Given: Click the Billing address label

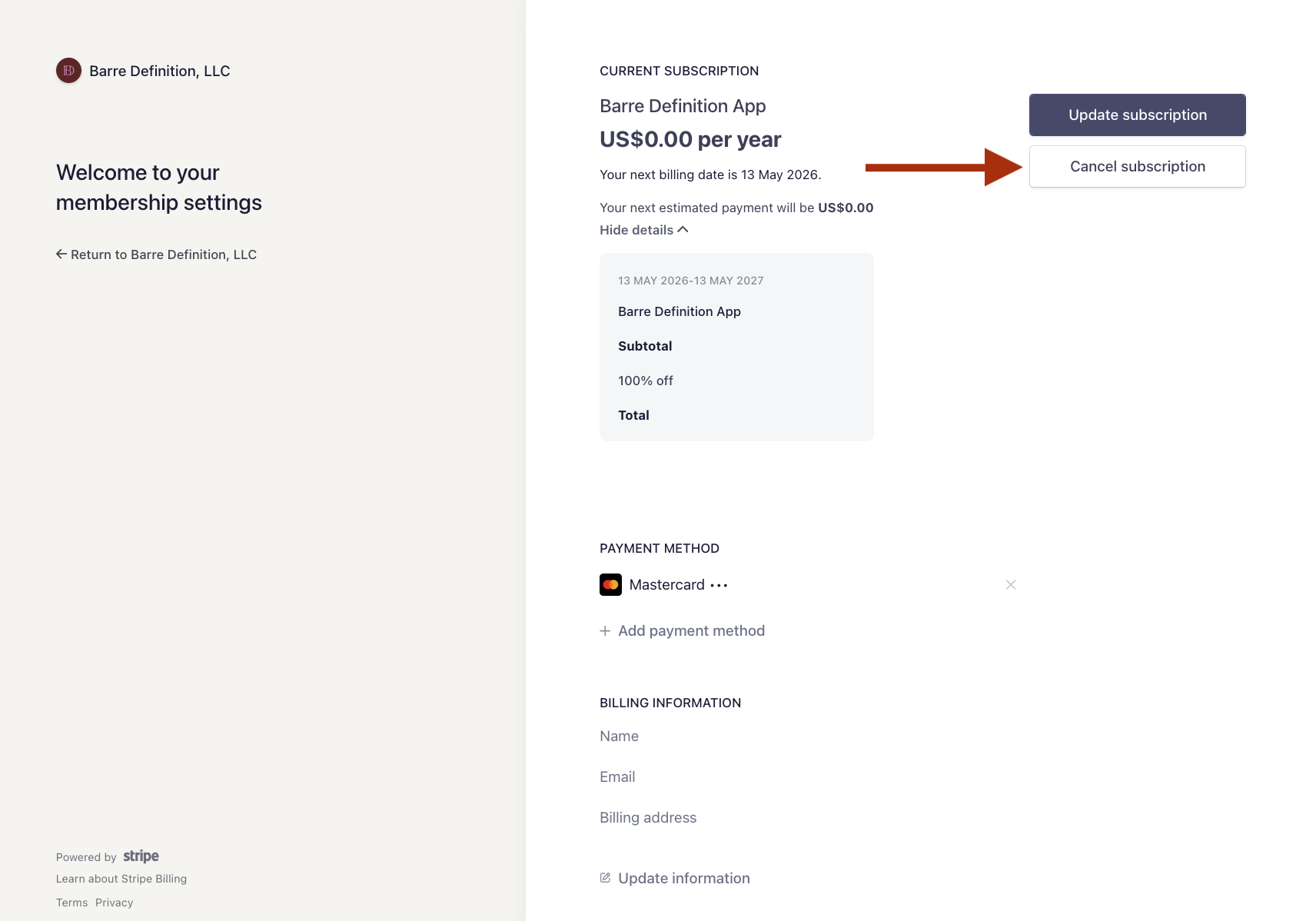Looking at the screenshot, I should click(x=648, y=818).
